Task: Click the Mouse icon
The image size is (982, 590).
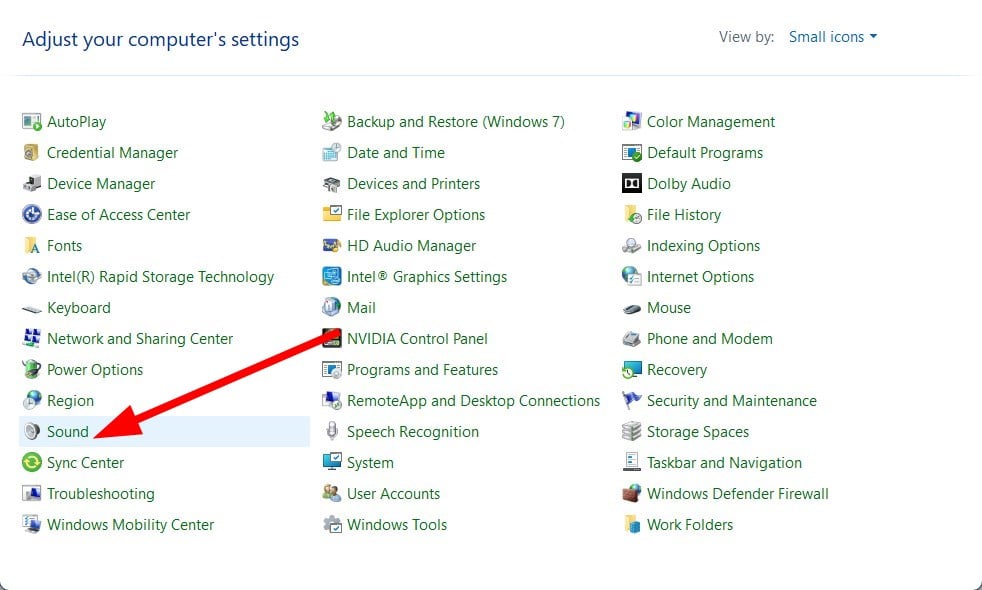Action: pyautogui.click(x=631, y=308)
